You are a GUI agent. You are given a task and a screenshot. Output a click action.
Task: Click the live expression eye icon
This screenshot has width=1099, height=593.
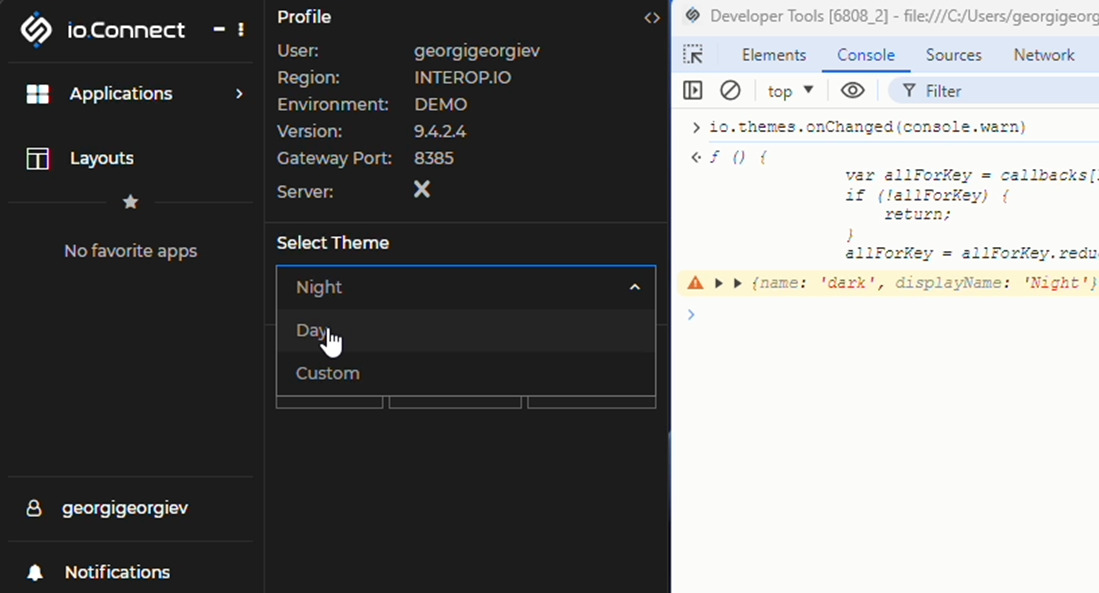pos(852,91)
